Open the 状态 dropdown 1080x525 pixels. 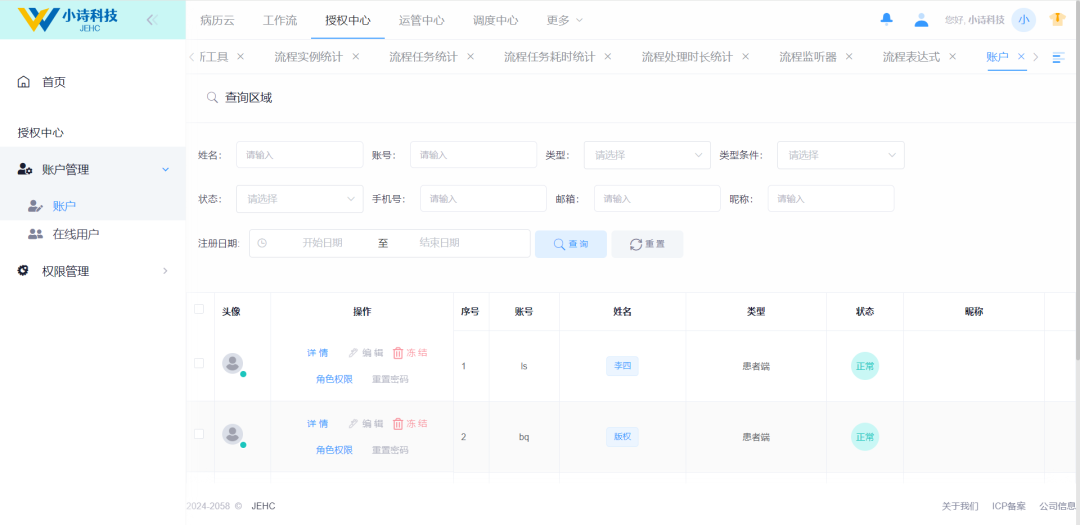point(300,198)
